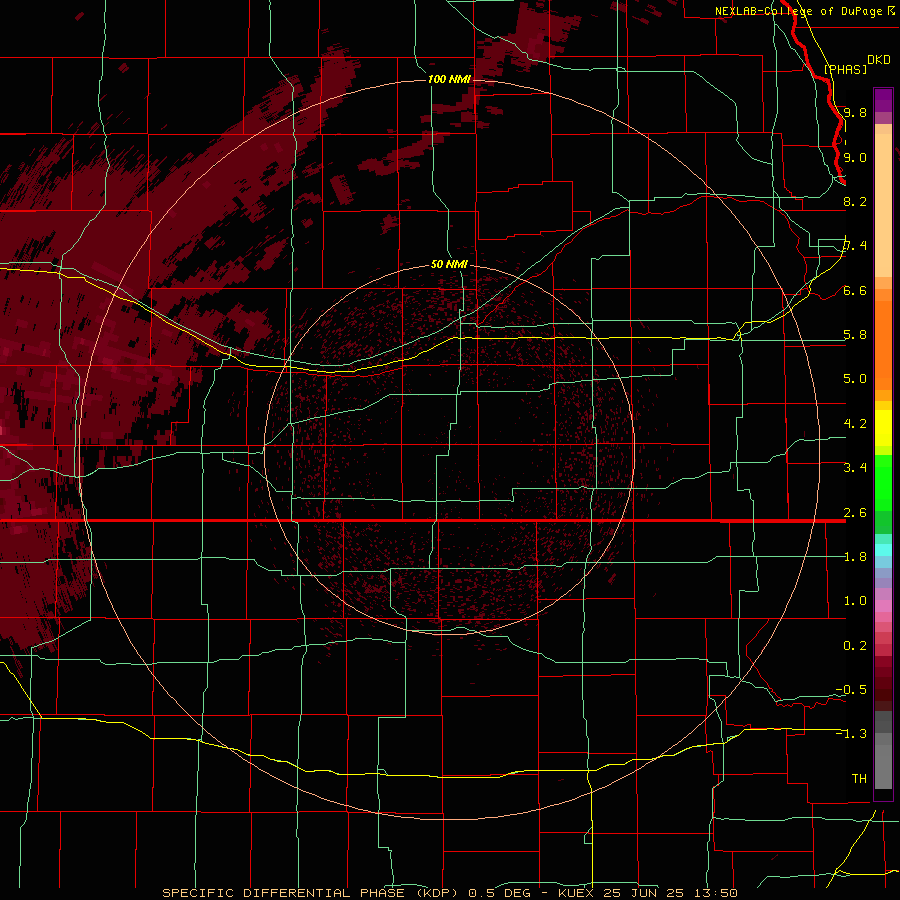The image size is (900, 900).
Task: Click the 6.6 legend value
Action: pos(855,290)
